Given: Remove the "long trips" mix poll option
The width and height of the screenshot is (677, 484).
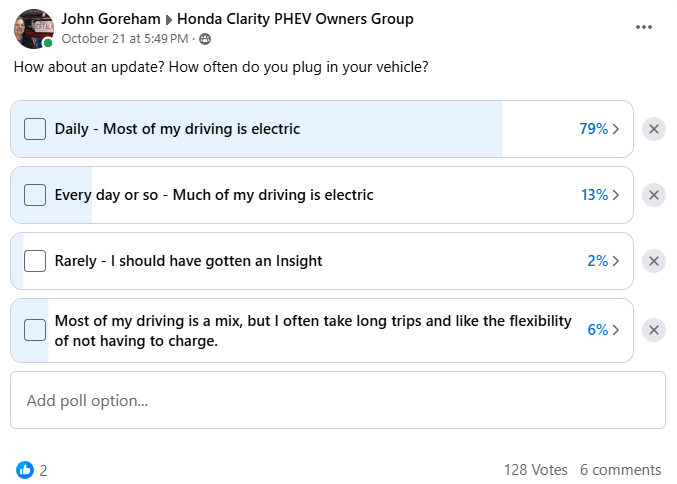Looking at the screenshot, I should click(653, 330).
